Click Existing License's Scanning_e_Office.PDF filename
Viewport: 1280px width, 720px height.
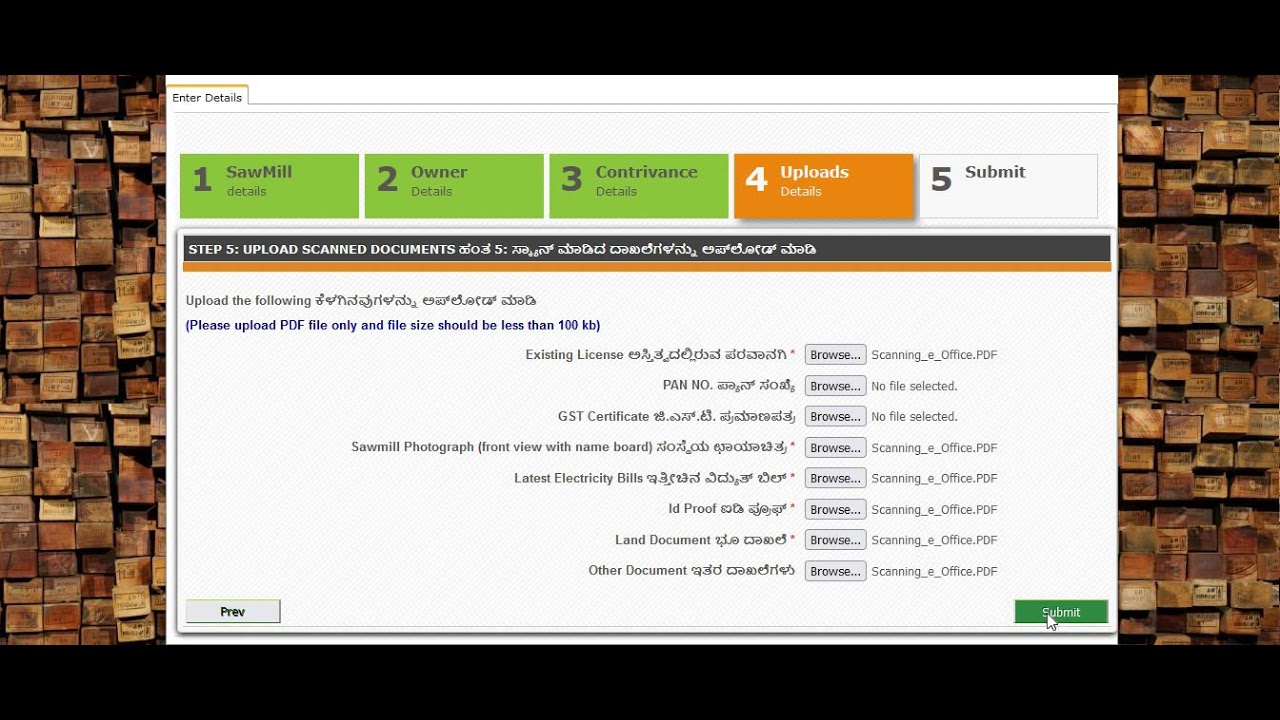click(x=934, y=355)
